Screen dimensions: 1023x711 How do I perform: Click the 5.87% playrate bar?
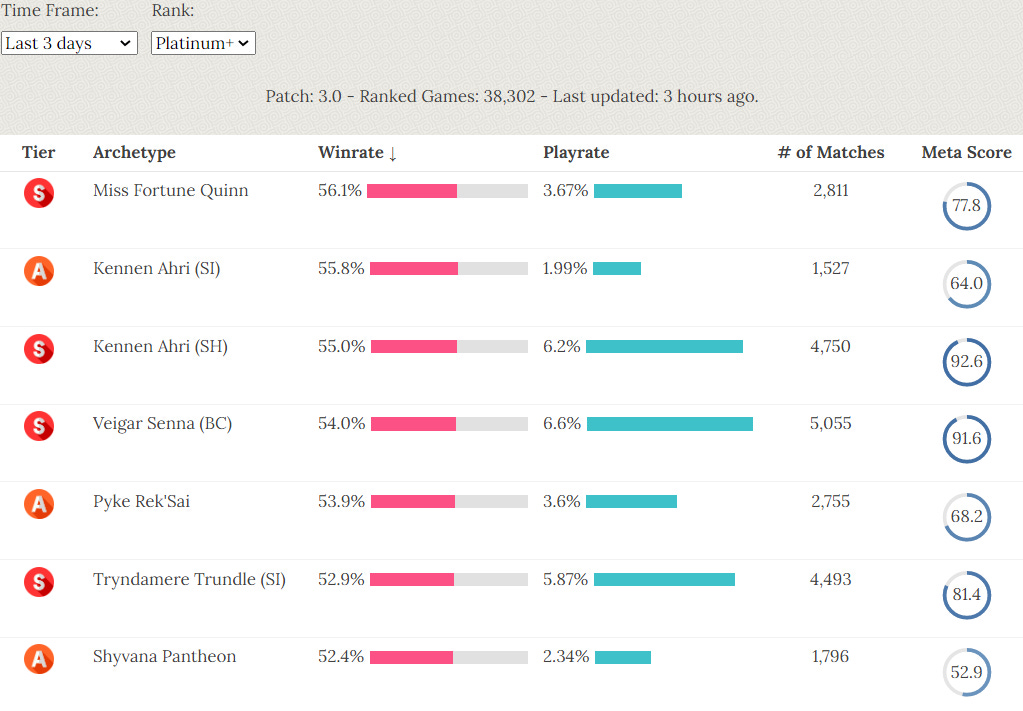click(665, 579)
